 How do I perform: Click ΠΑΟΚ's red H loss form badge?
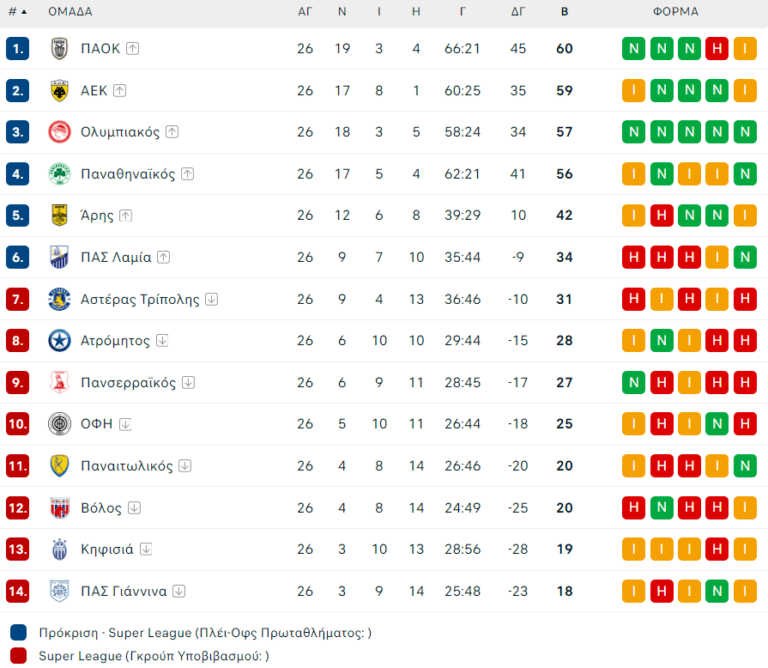(x=716, y=48)
